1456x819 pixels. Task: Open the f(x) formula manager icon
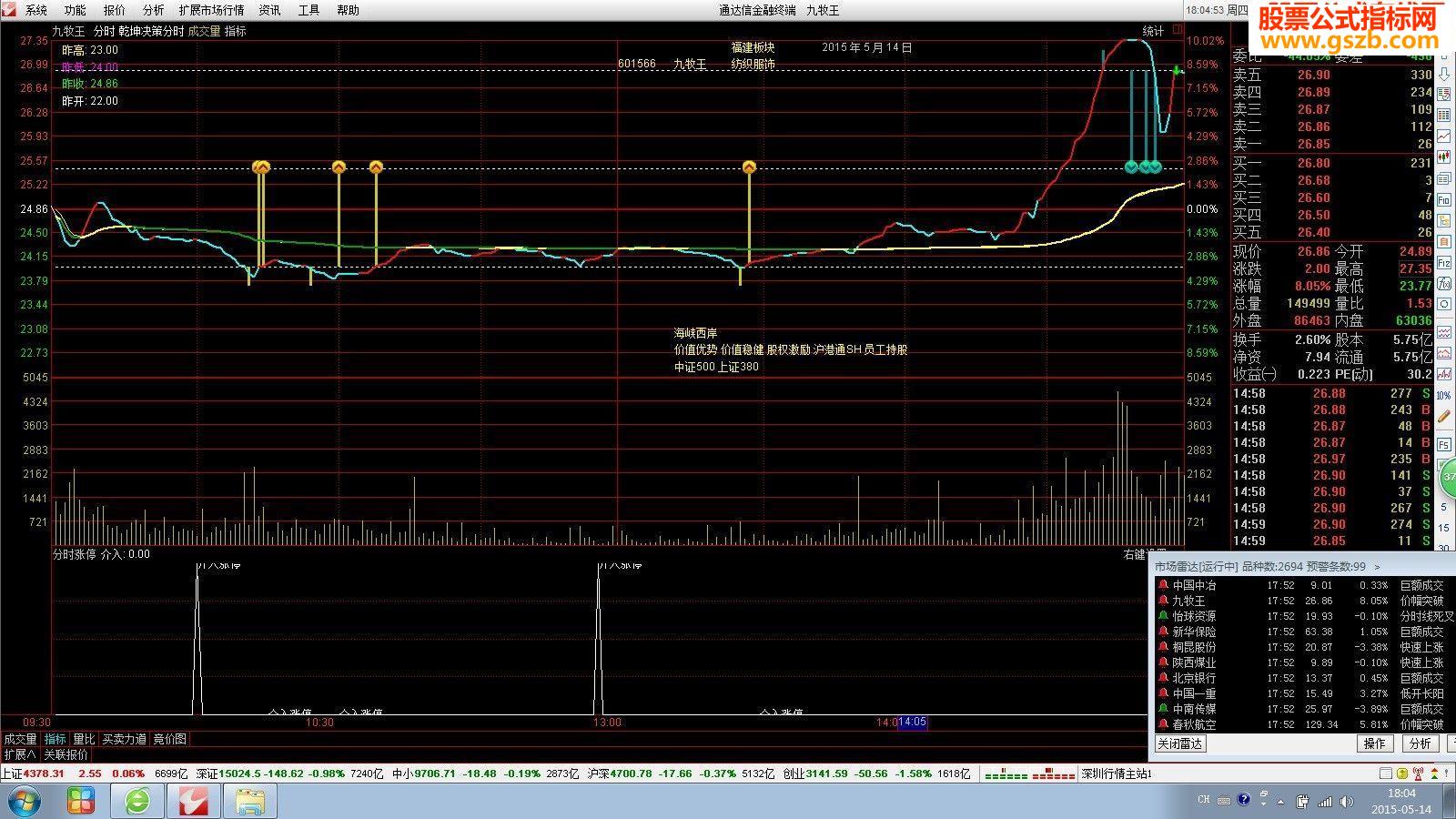pos(1443,285)
